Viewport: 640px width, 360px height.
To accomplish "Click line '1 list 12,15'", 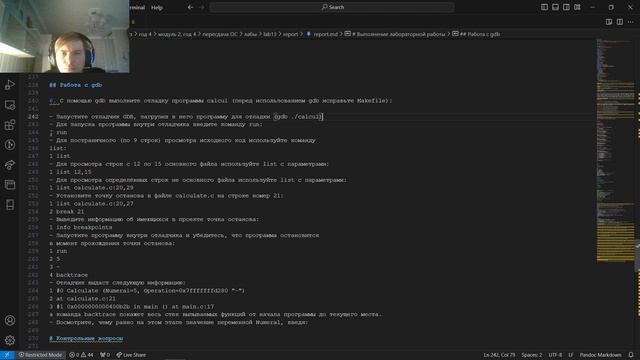I will coord(70,172).
